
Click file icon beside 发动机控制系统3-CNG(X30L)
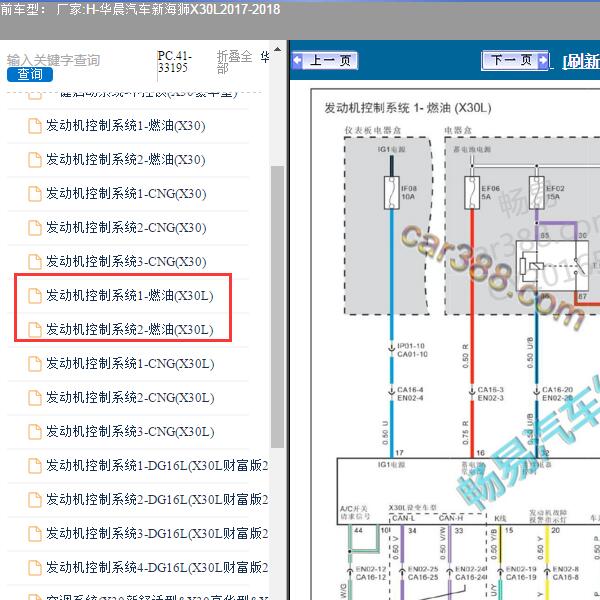(35, 432)
